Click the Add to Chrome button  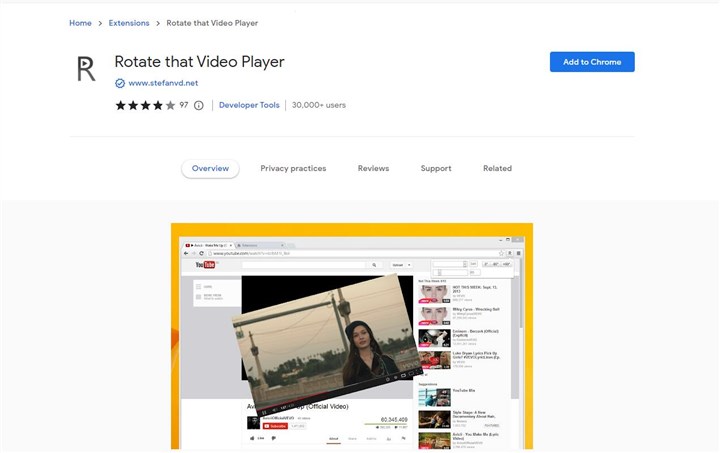point(592,62)
